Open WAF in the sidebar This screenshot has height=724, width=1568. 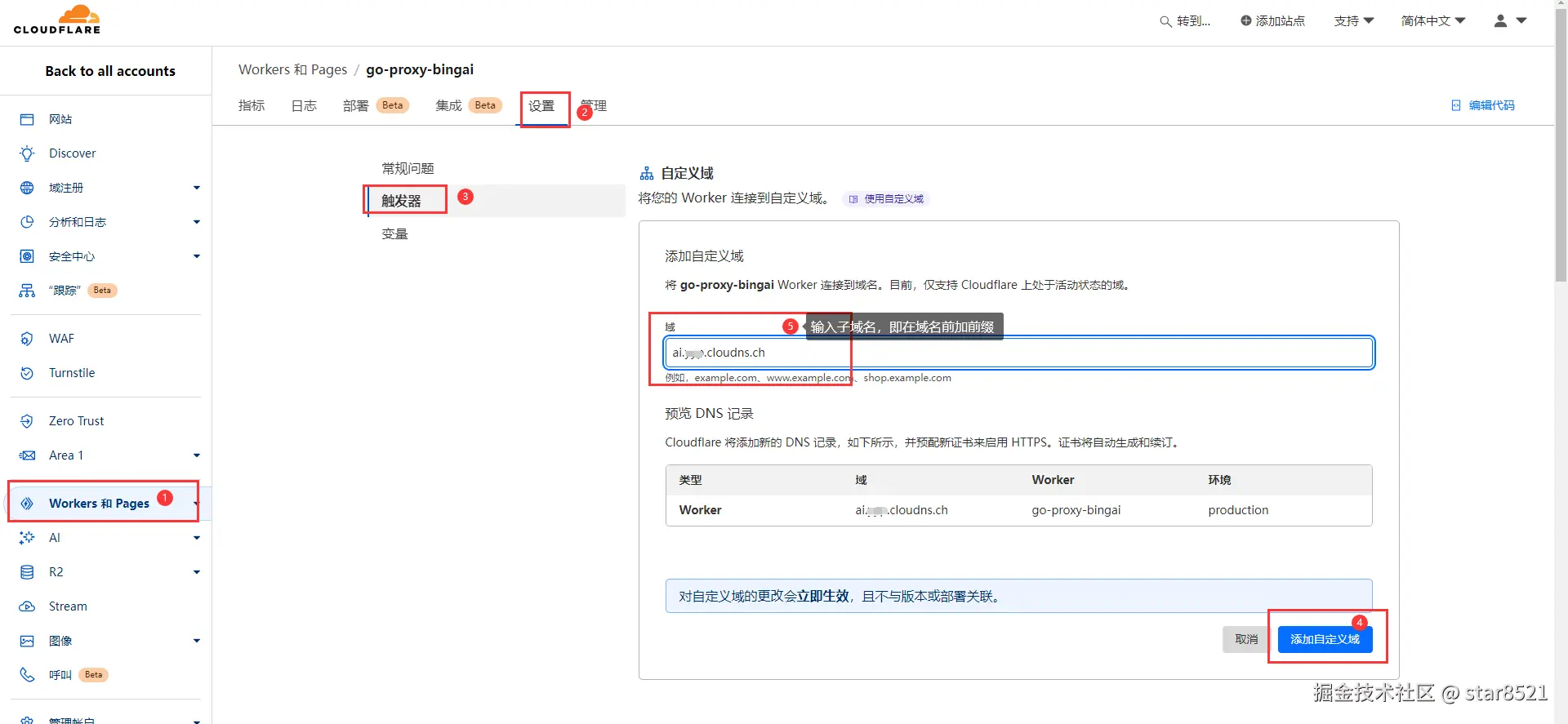[x=61, y=339]
